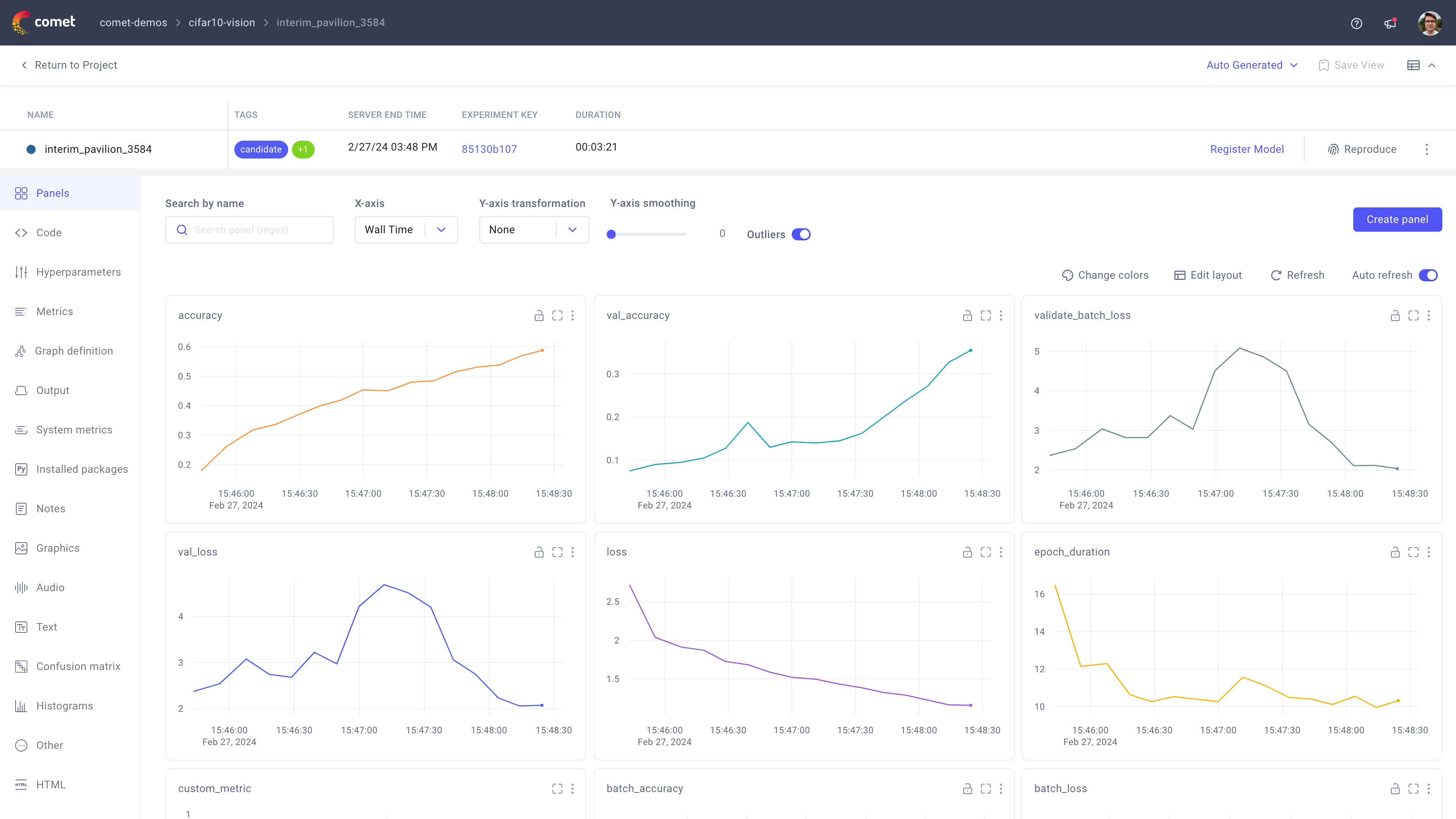Turn off Auto refresh
The height and width of the screenshot is (819, 1456).
point(1429,275)
